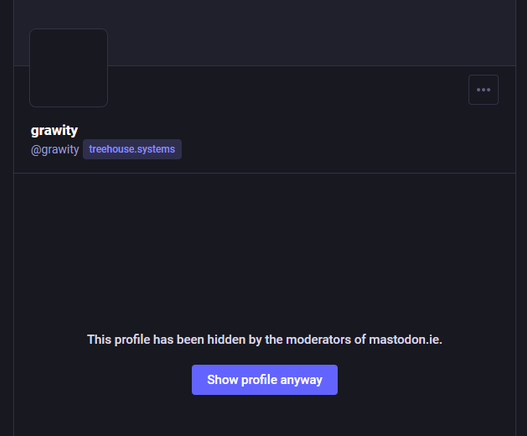Tap the ellipsis button beside the avatar
Image resolution: width=527 pixels, height=436 pixels.
[x=483, y=90]
